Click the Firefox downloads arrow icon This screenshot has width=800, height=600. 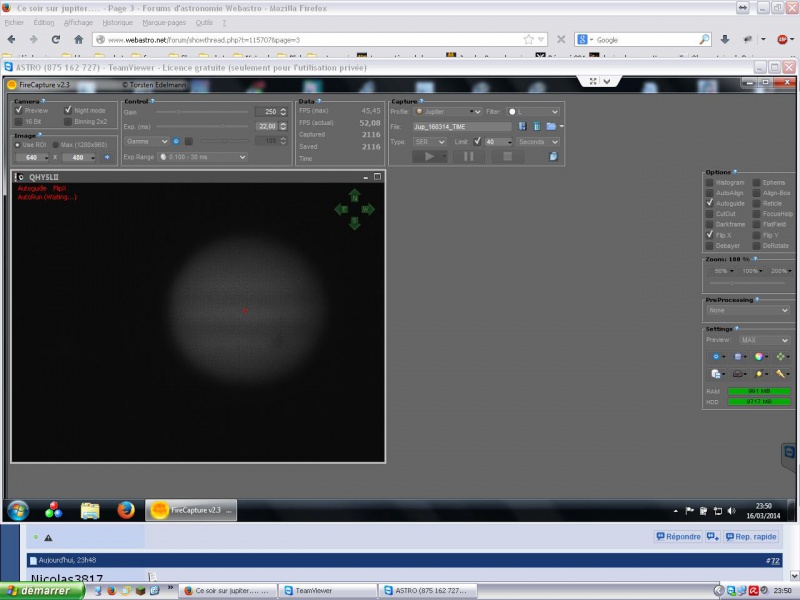pos(724,39)
